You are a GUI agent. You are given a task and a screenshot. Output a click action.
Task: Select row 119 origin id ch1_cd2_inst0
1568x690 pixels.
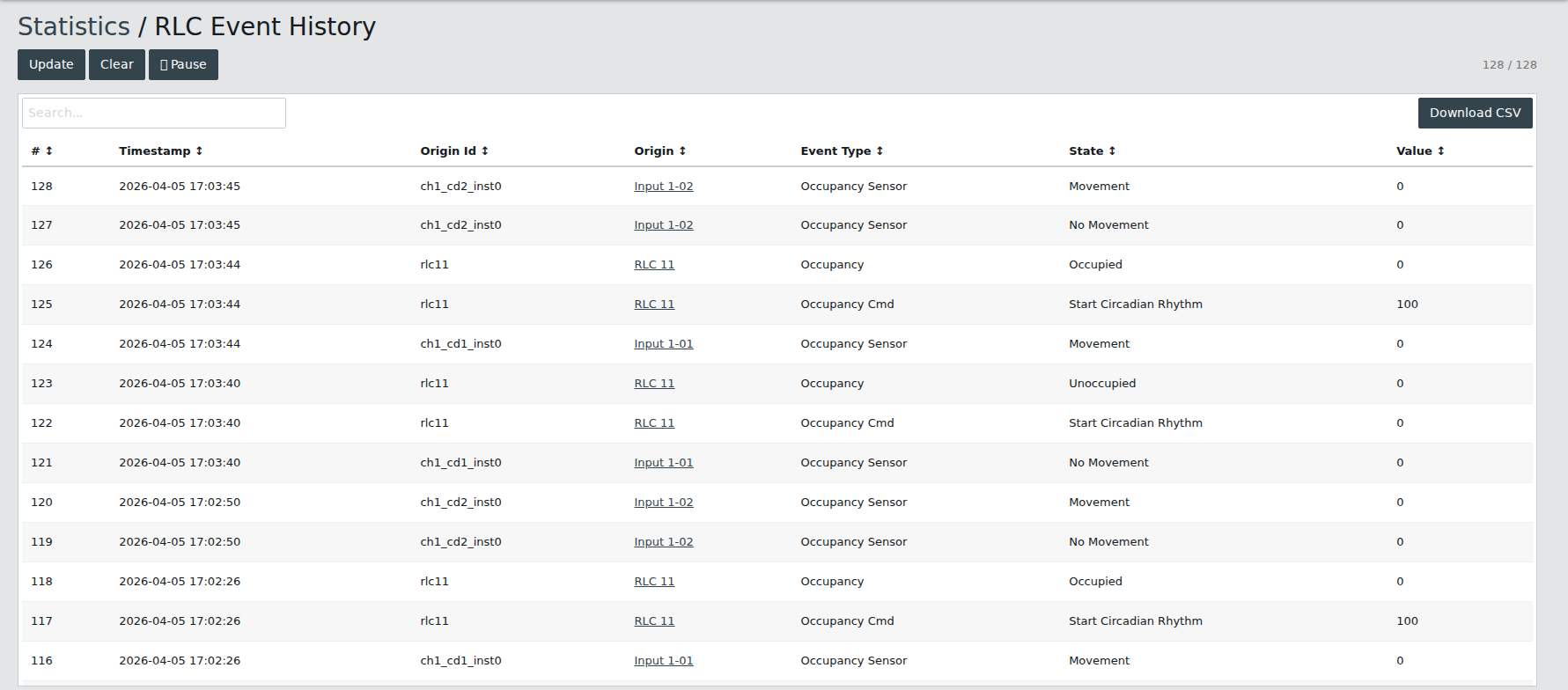[x=460, y=541]
